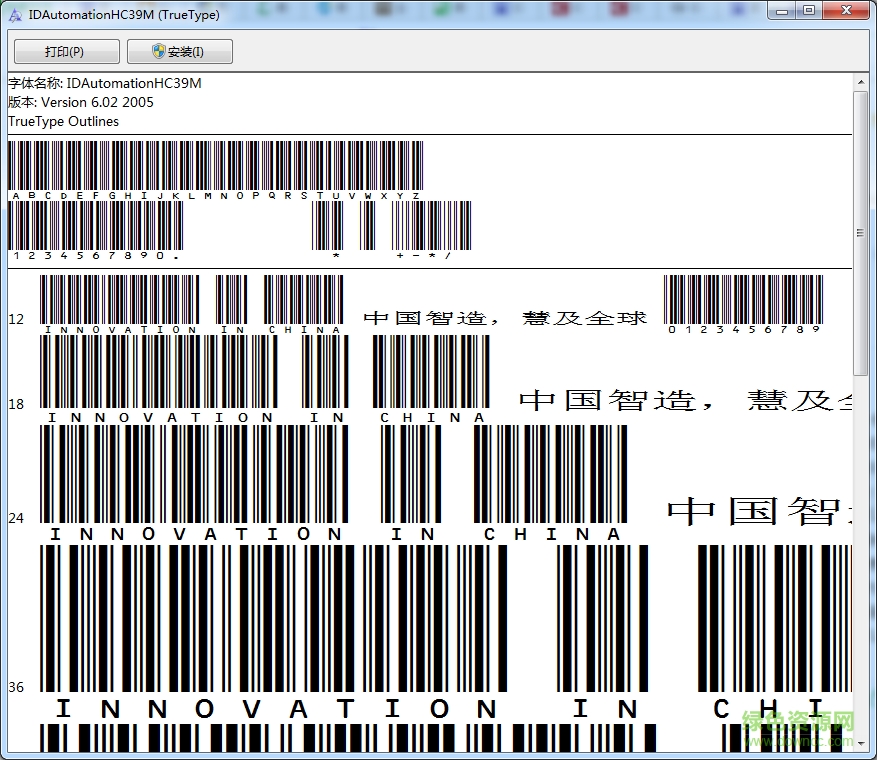The width and height of the screenshot is (877, 760).
Task: Click the 打印(P) print button
Action: pyautogui.click(x=66, y=51)
